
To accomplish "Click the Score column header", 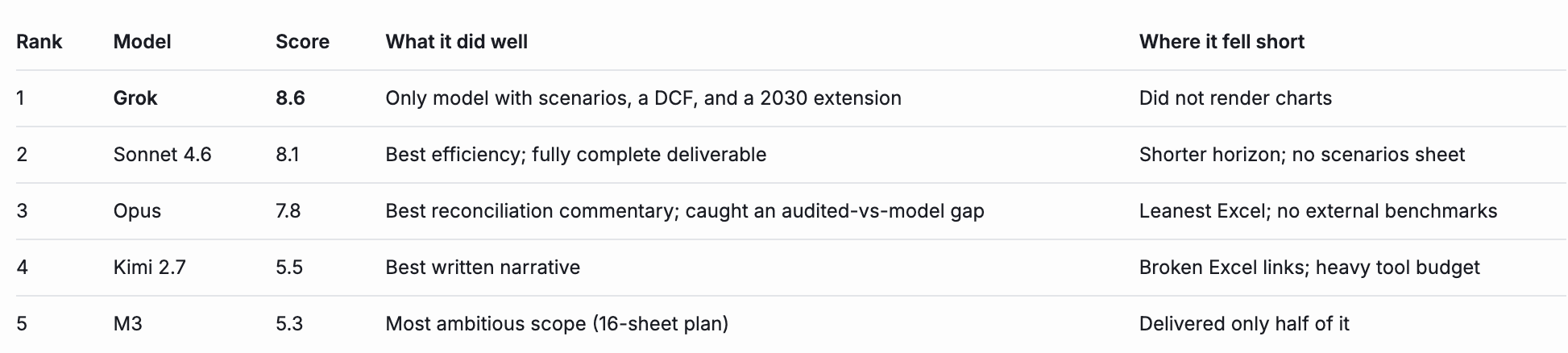I will [x=302, y=42].
